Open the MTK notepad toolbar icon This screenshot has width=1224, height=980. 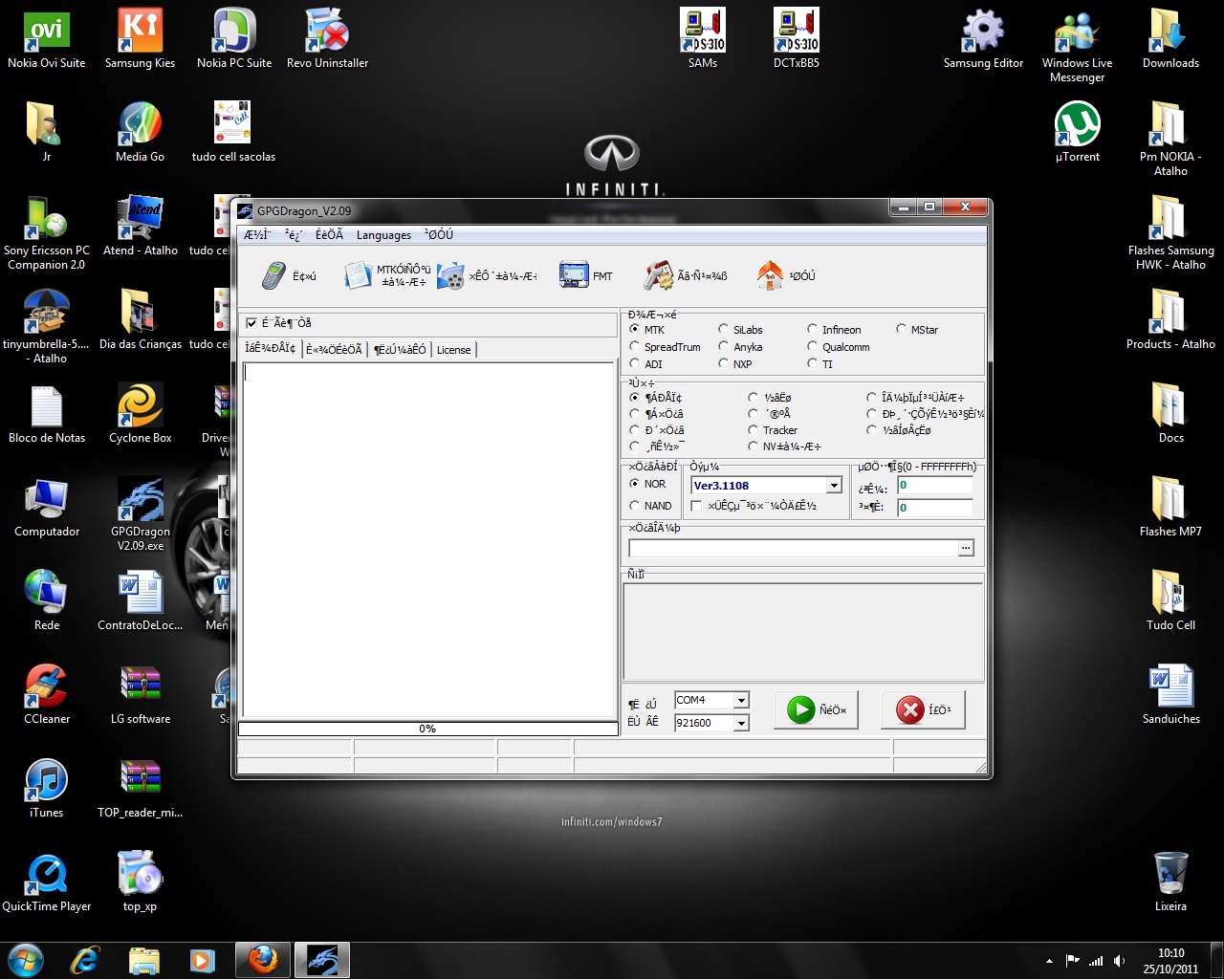click(x=359, y=275)
